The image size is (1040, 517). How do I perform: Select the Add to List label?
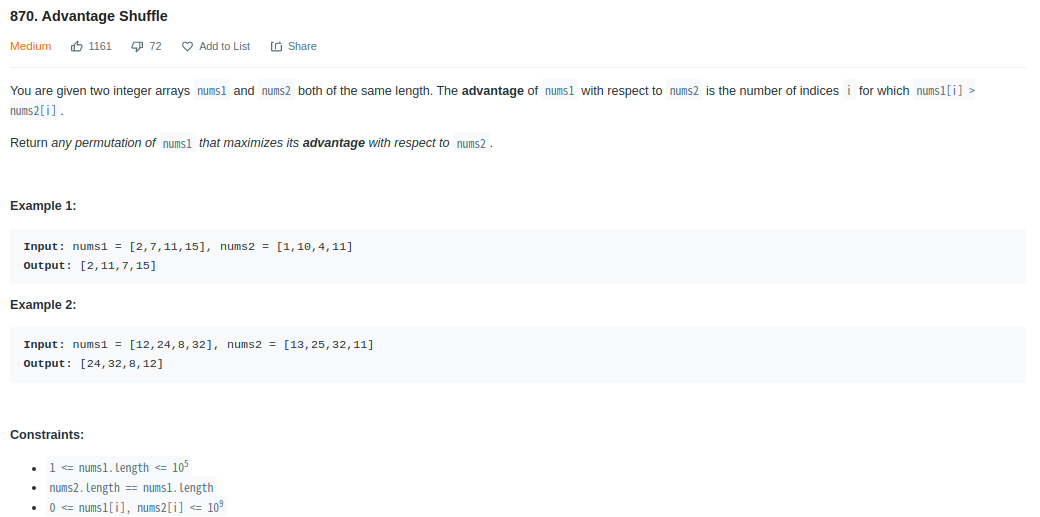click(x=224, y=46)
